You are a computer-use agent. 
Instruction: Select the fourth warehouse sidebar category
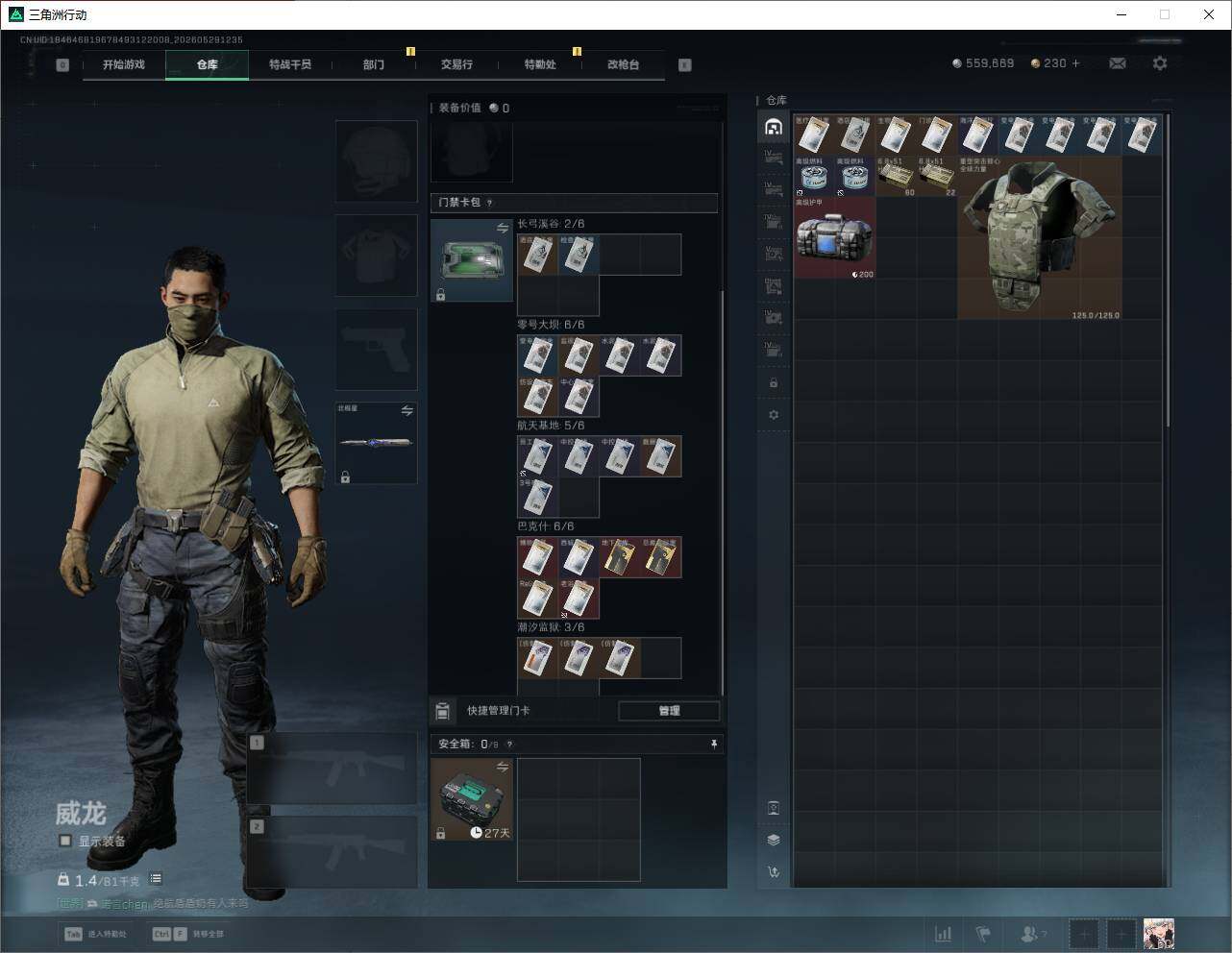coord(774,222)
